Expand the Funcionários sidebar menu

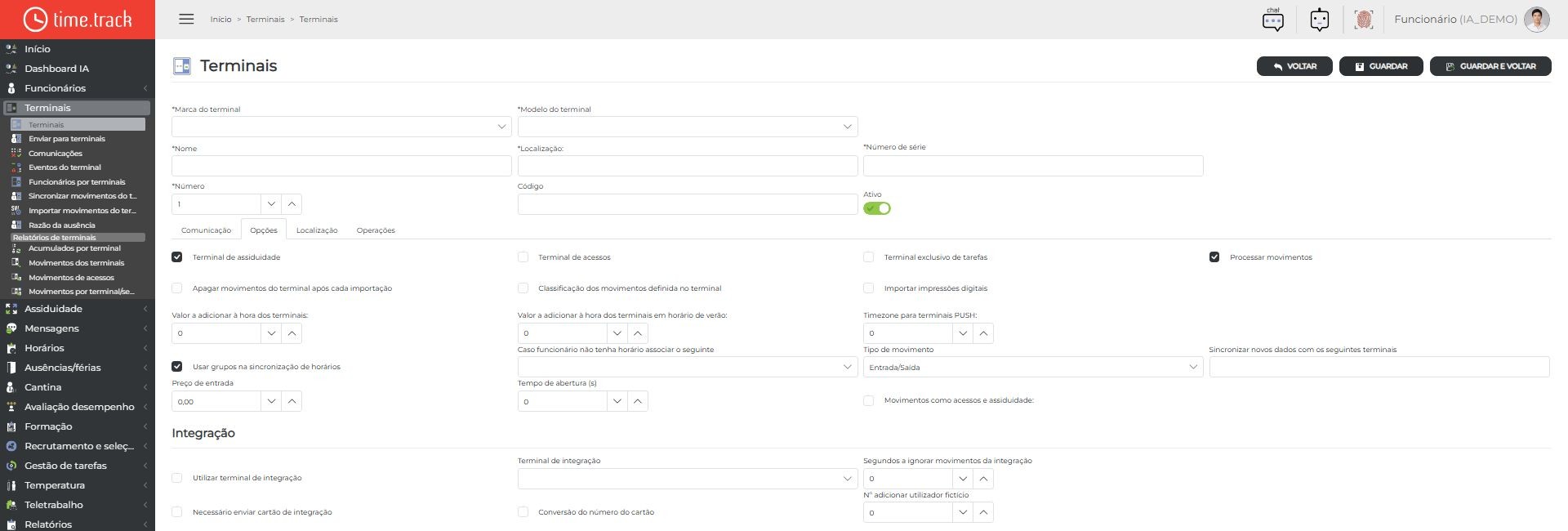coord(78,88)
